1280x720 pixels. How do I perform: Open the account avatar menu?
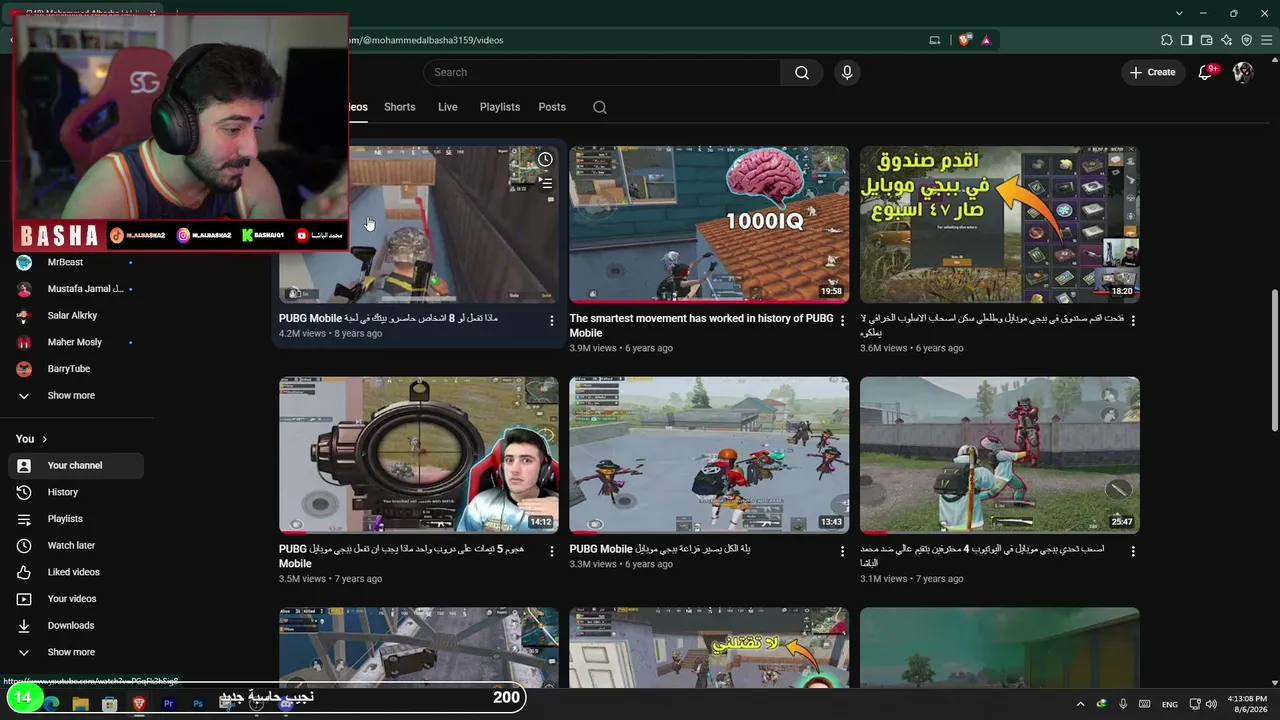click(x=1243, y=72)
